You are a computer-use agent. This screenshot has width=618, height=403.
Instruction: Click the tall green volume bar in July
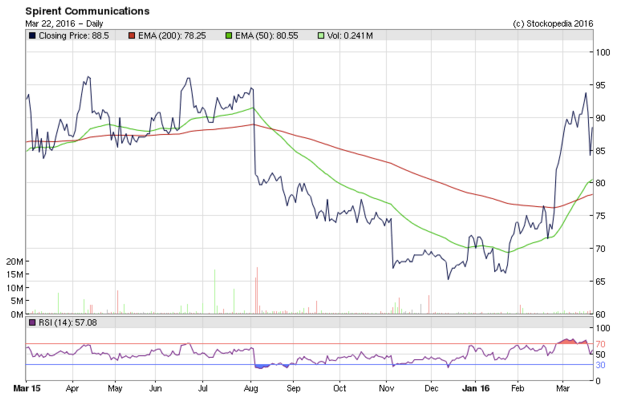(215, 292)
